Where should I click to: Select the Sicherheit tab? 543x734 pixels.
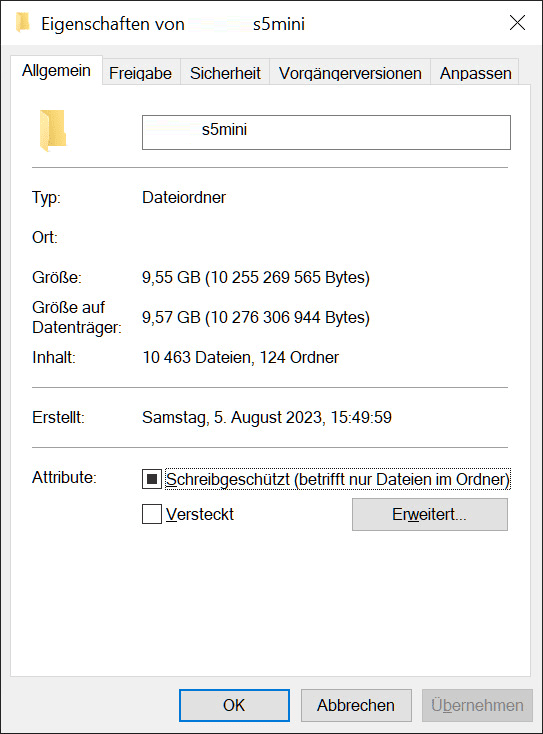tap(225, 73)
